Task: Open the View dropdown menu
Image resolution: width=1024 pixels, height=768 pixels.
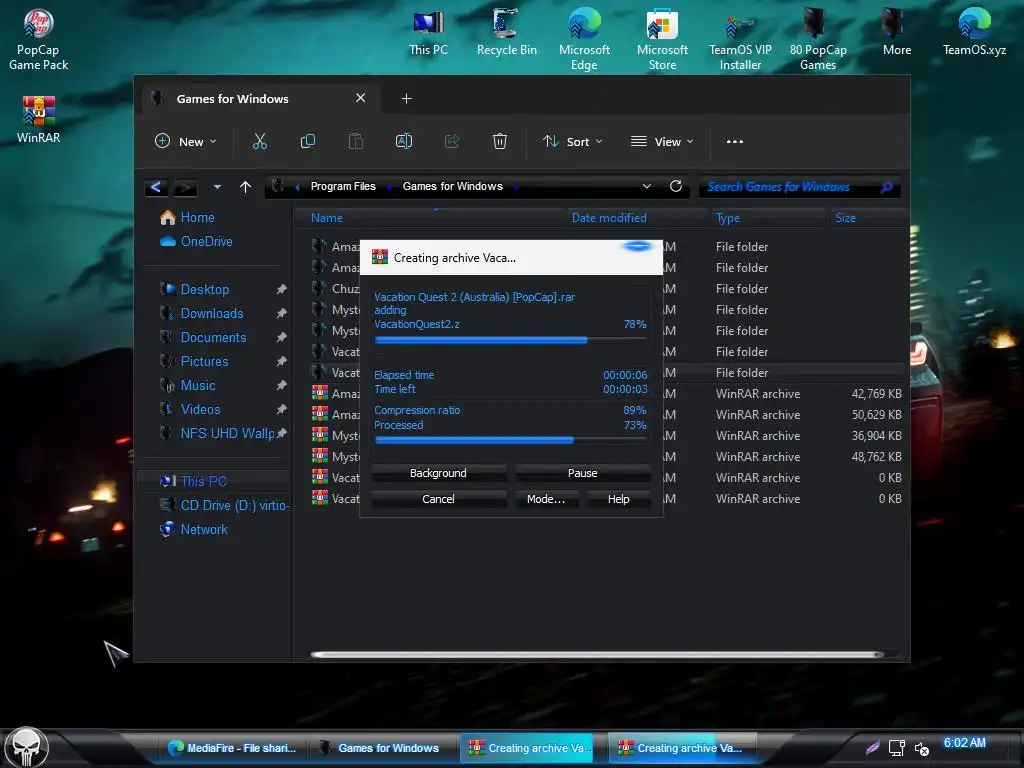Action: pyautogui.click(x=662, y=141)
